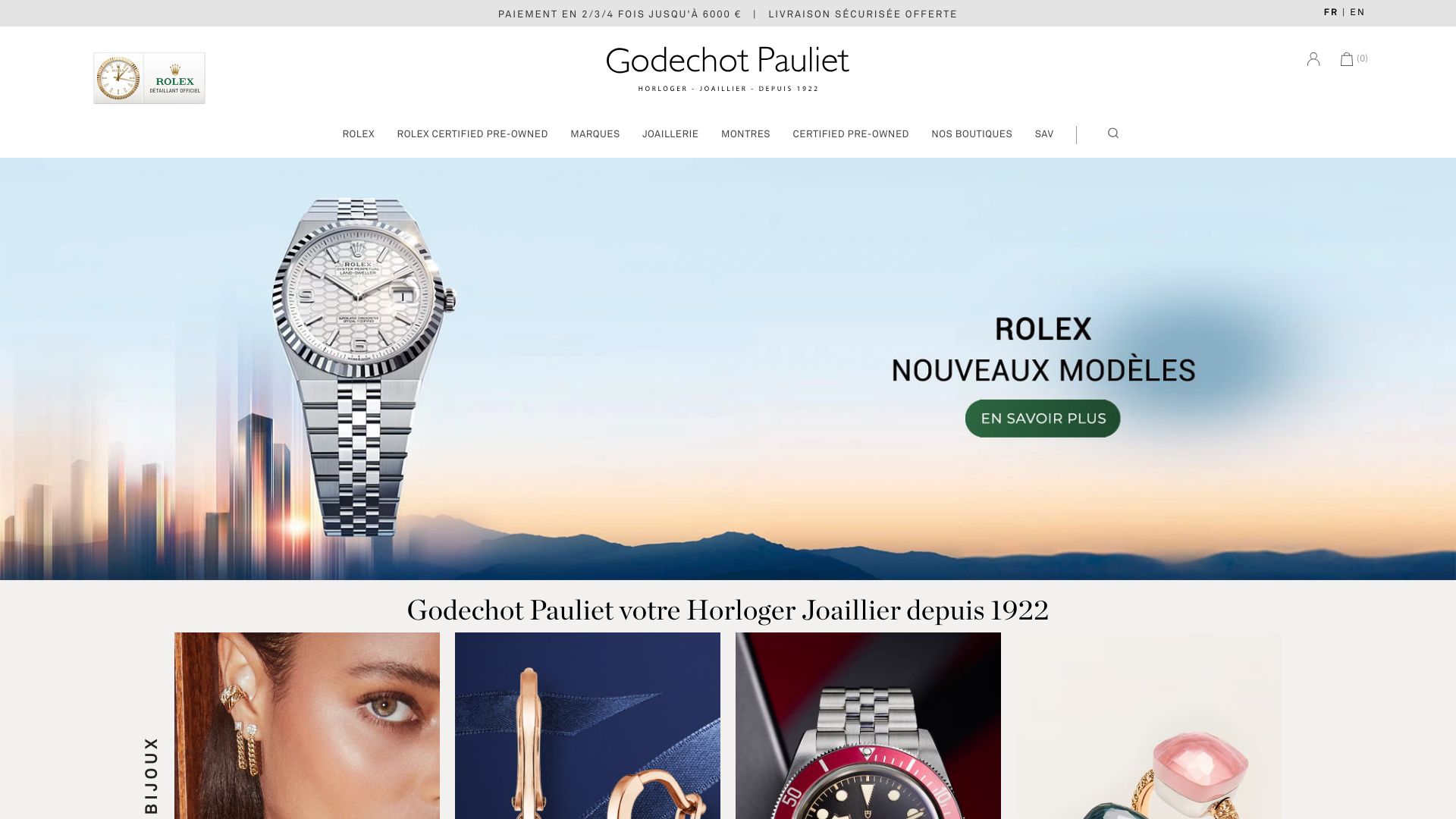Expand the Montres menu
Screen dimensions: 1456x819
(745, 134)
